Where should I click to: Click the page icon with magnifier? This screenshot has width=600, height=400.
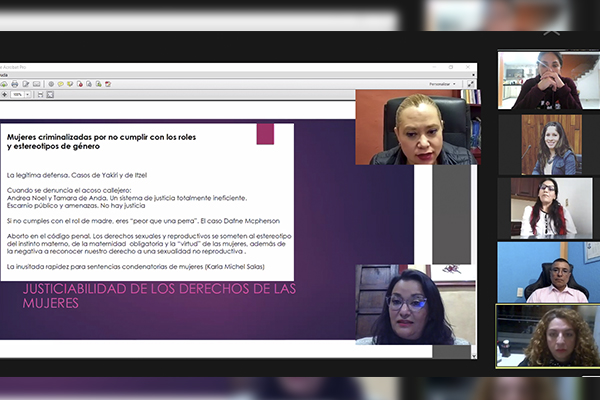pos(89,84)
